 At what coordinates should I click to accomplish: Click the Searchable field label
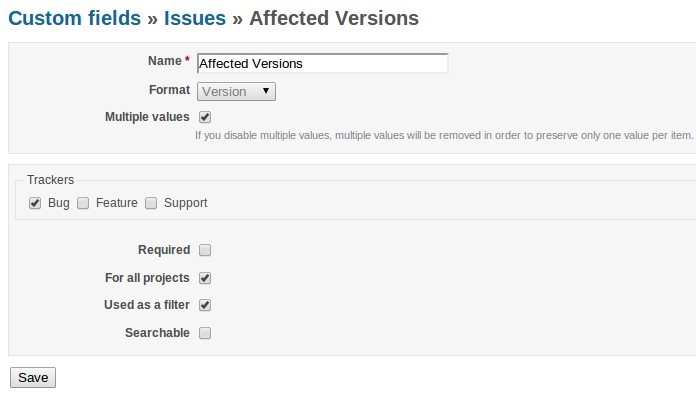tap(157, 333)
